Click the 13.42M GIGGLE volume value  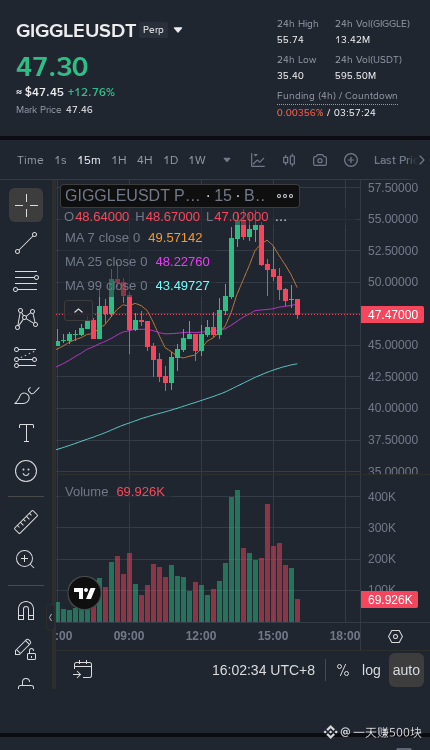[x=353, y=40]
